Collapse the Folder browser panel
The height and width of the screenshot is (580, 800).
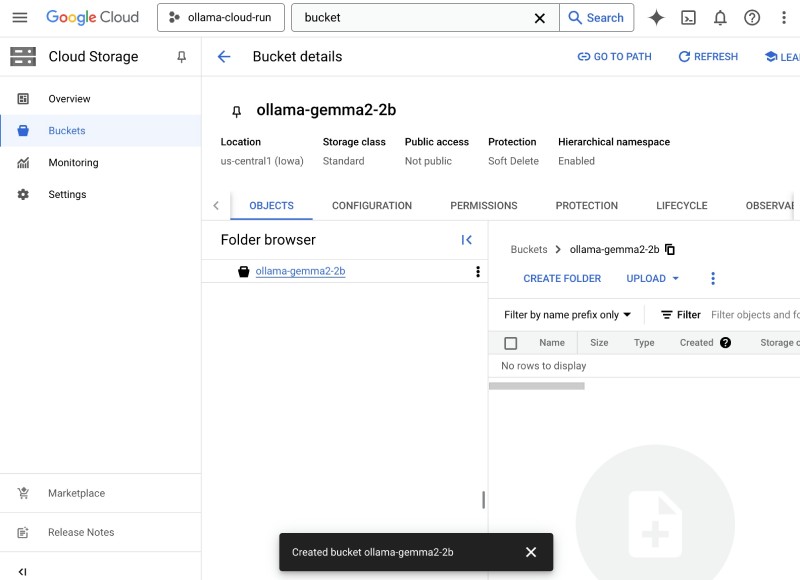pyautogui.click(x=466, y=240)
